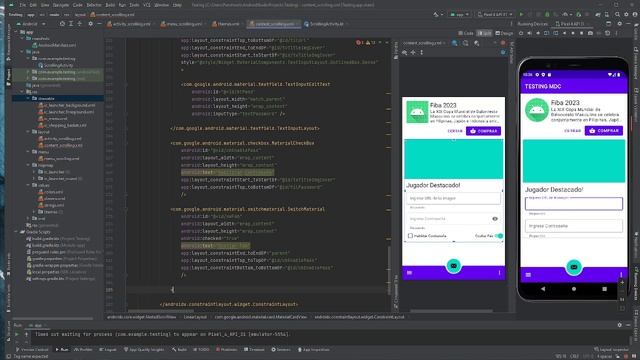Toggle Habilitar Contraseña checkbox in preview

410,236
